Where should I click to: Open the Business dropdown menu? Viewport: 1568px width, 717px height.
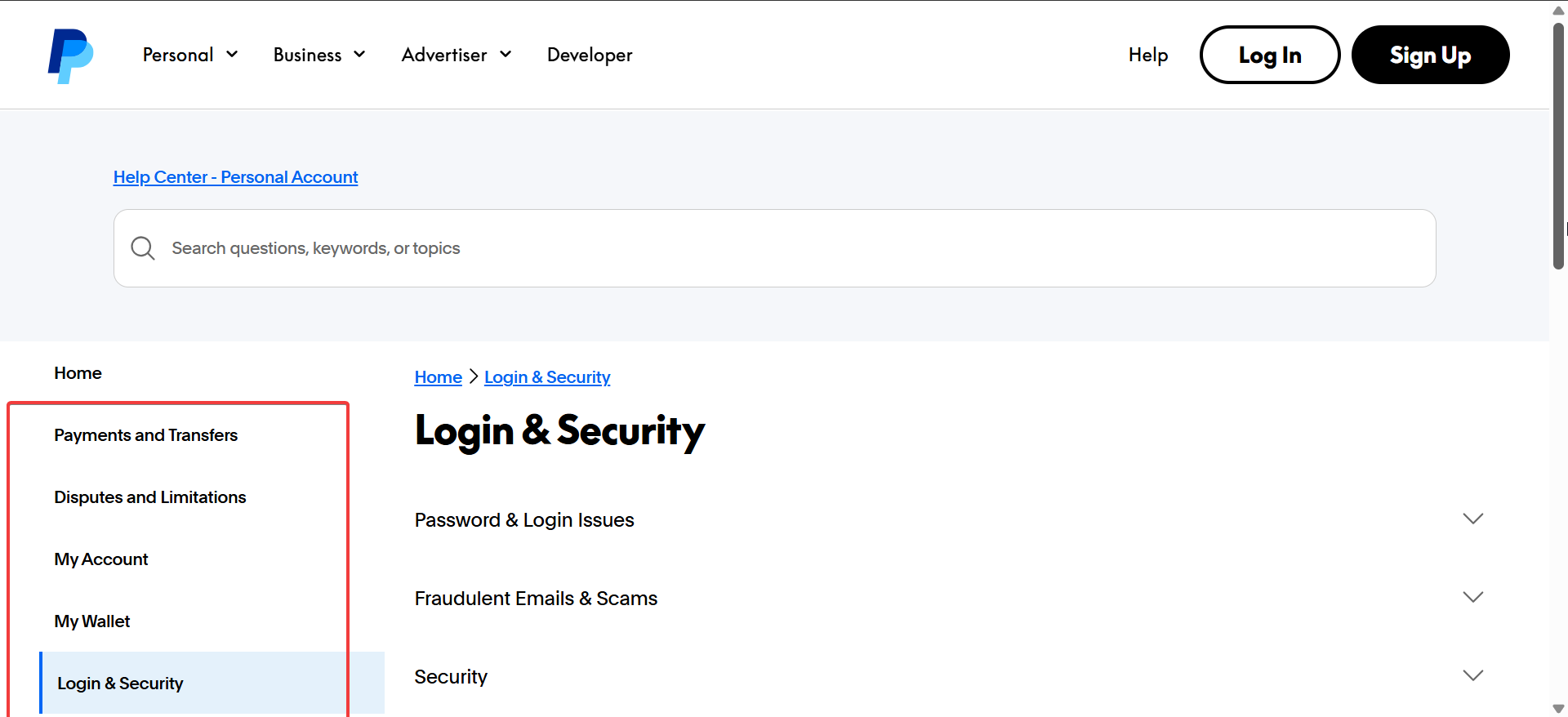(319, 55)
